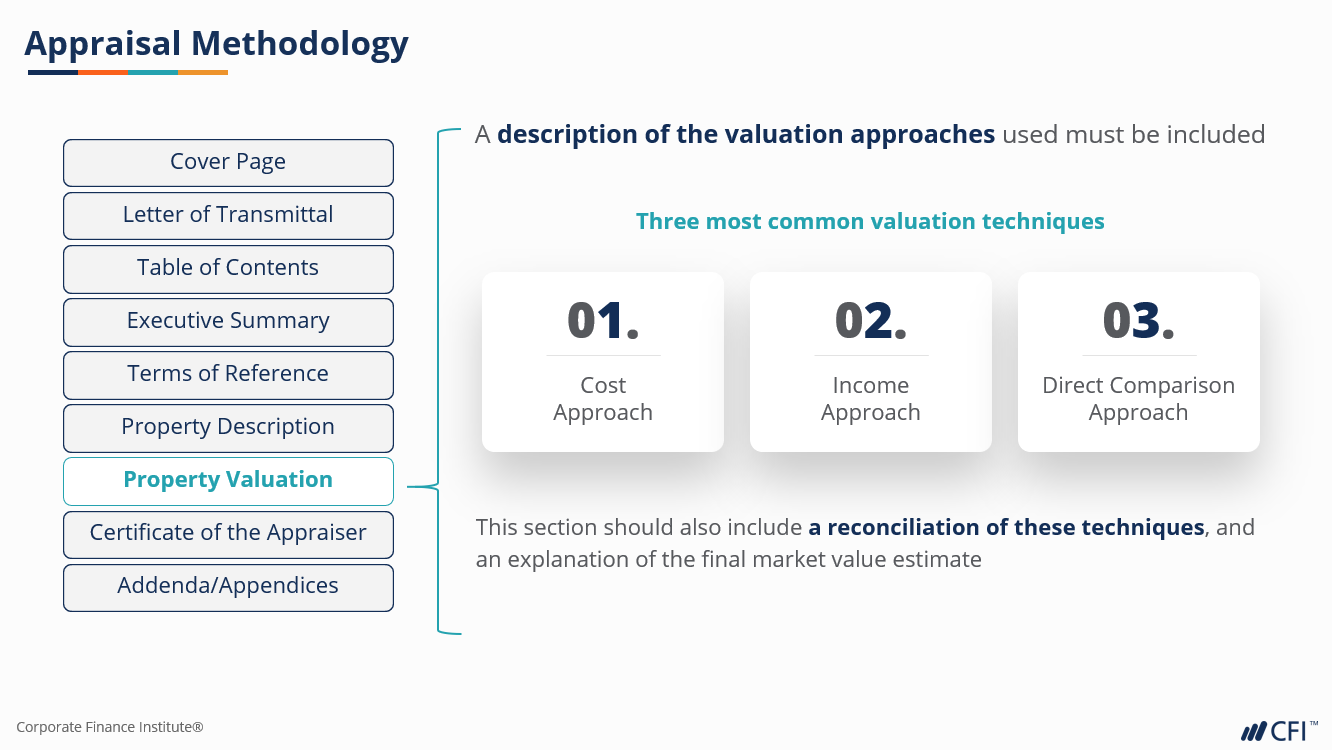Select the Cover Page section

coord(228,162)
